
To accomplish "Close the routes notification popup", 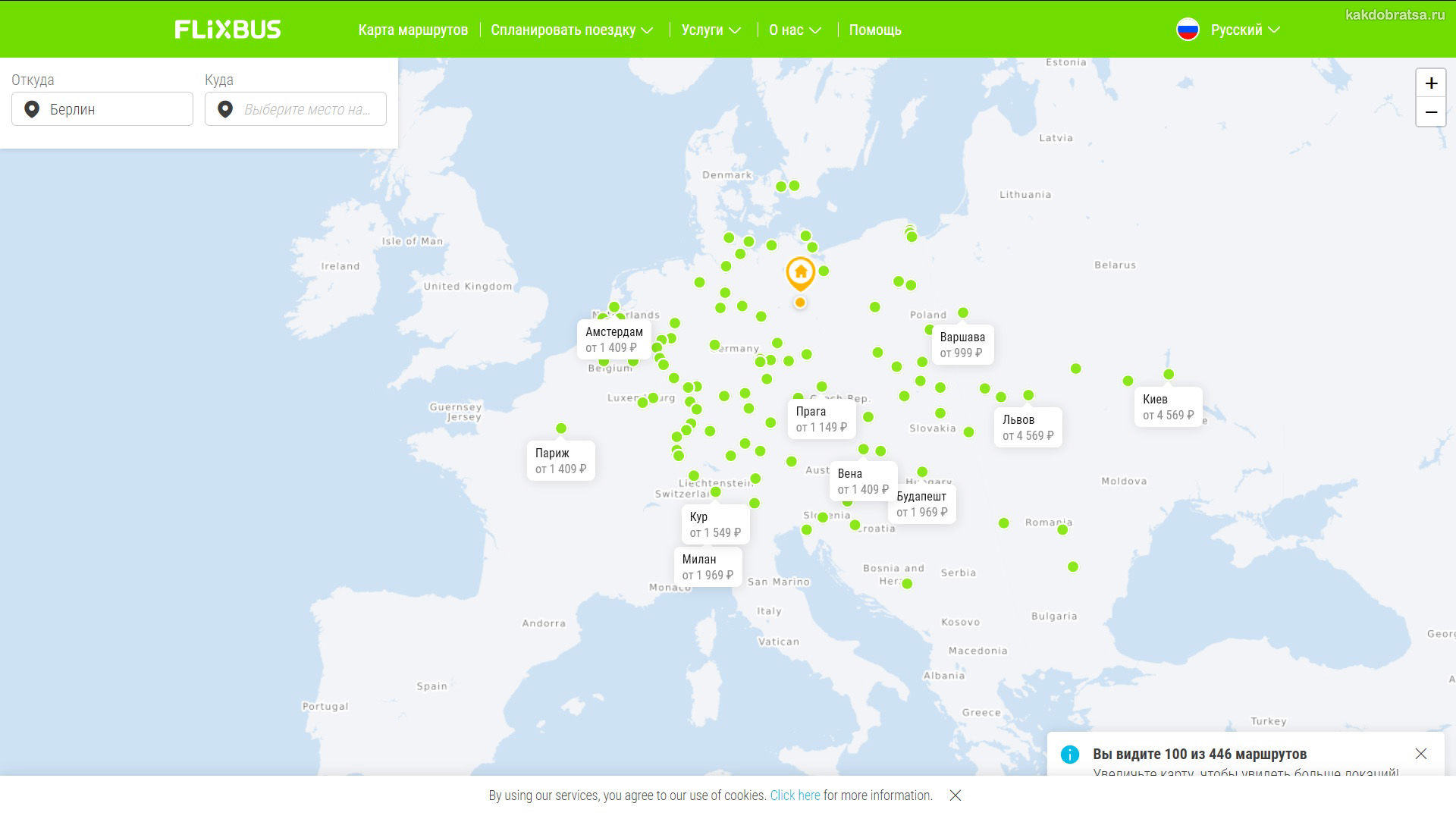I will click(1420, 754).
